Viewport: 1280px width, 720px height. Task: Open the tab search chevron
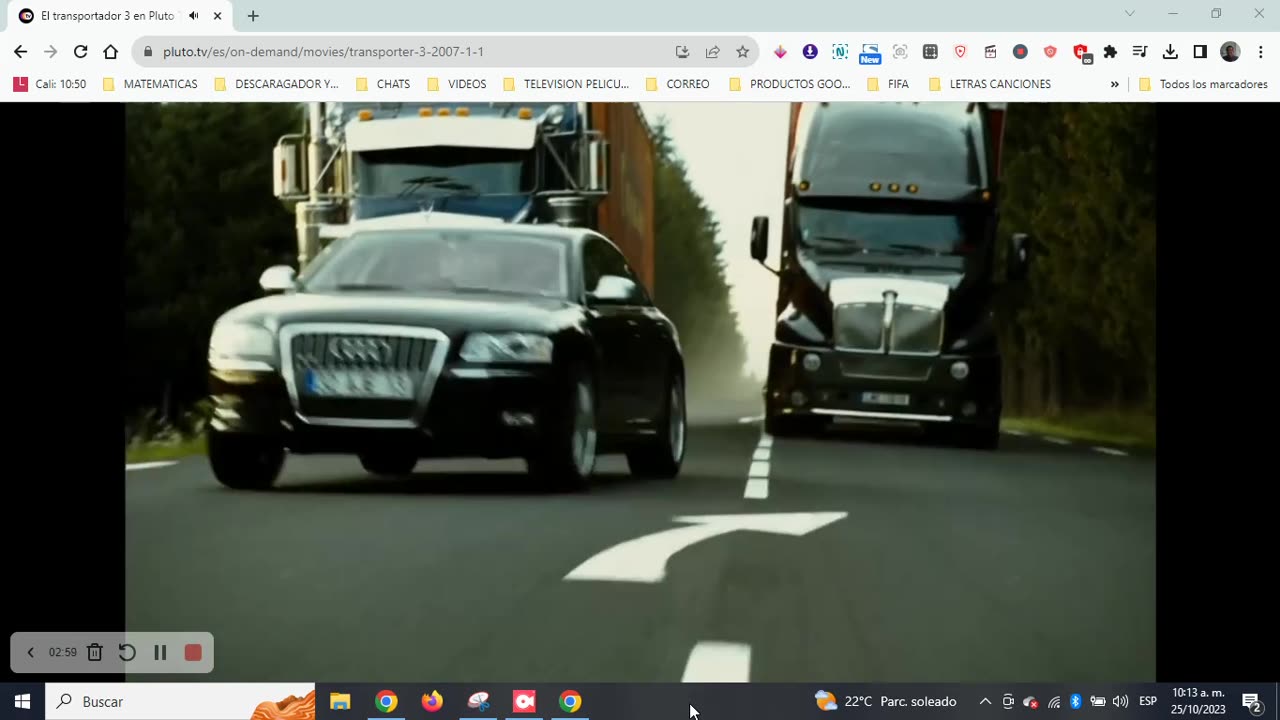tap(1130, 14)
